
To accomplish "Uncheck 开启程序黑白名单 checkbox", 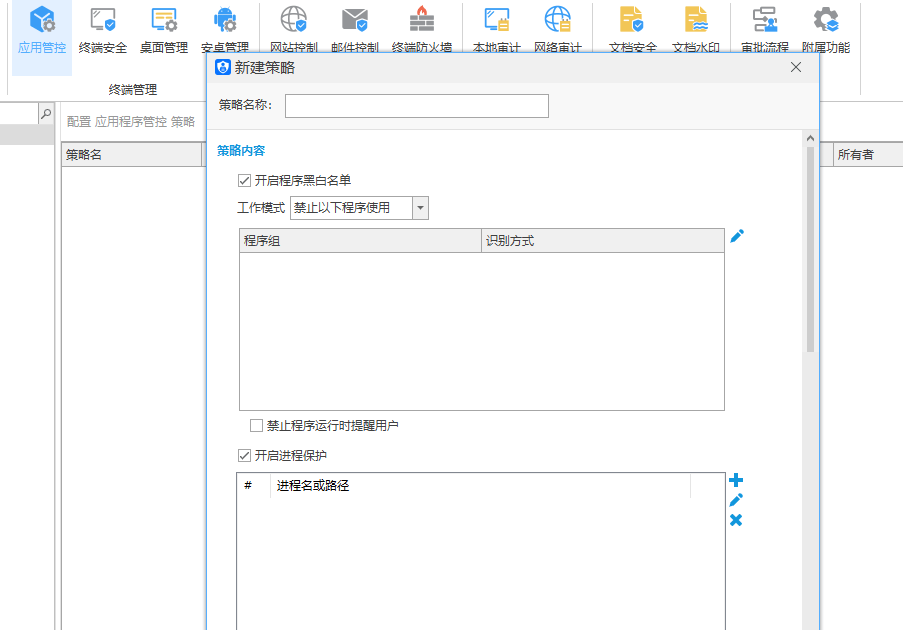I will coord(244,181).
